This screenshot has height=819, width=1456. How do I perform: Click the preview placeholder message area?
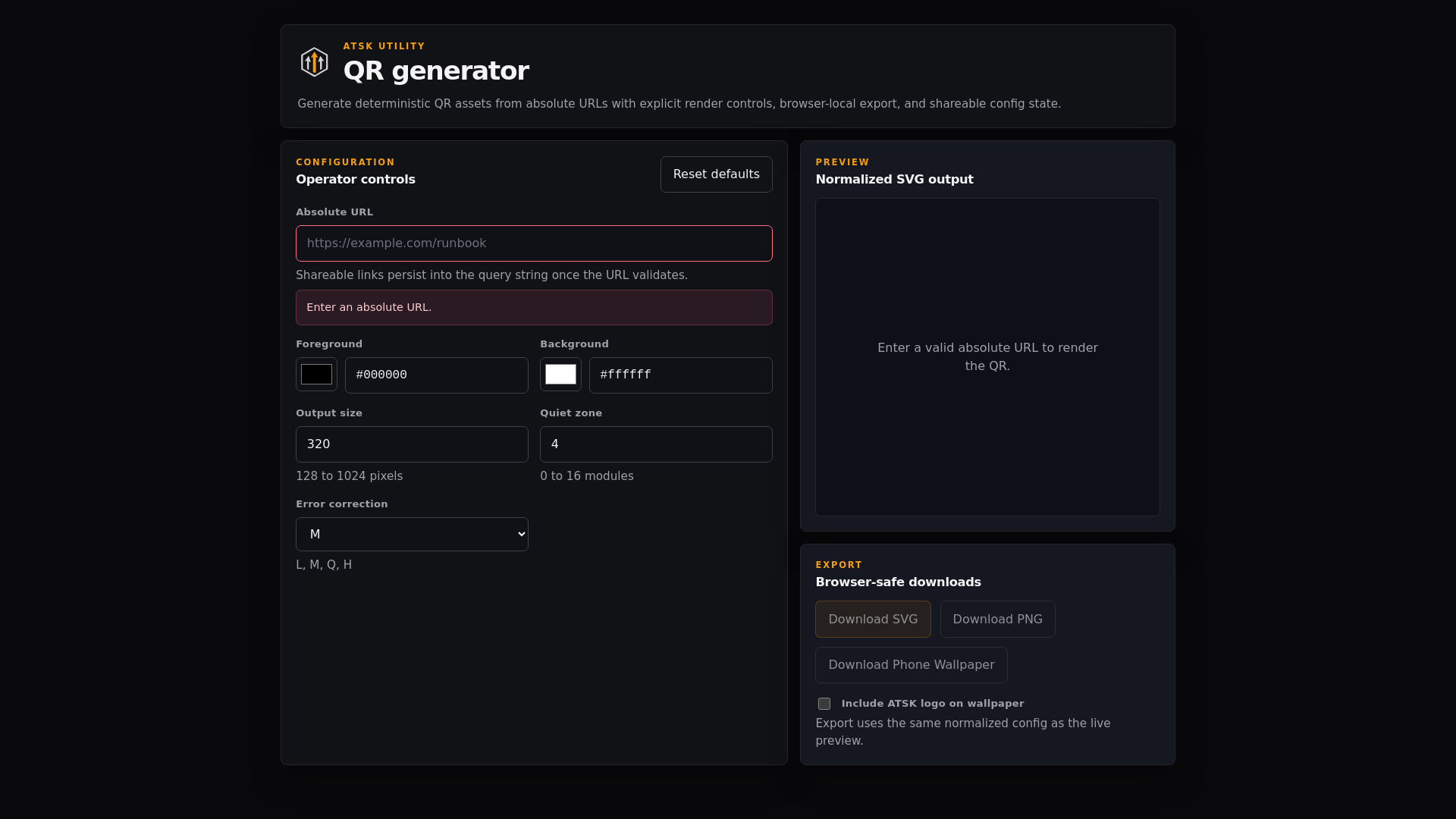[987, 357]
